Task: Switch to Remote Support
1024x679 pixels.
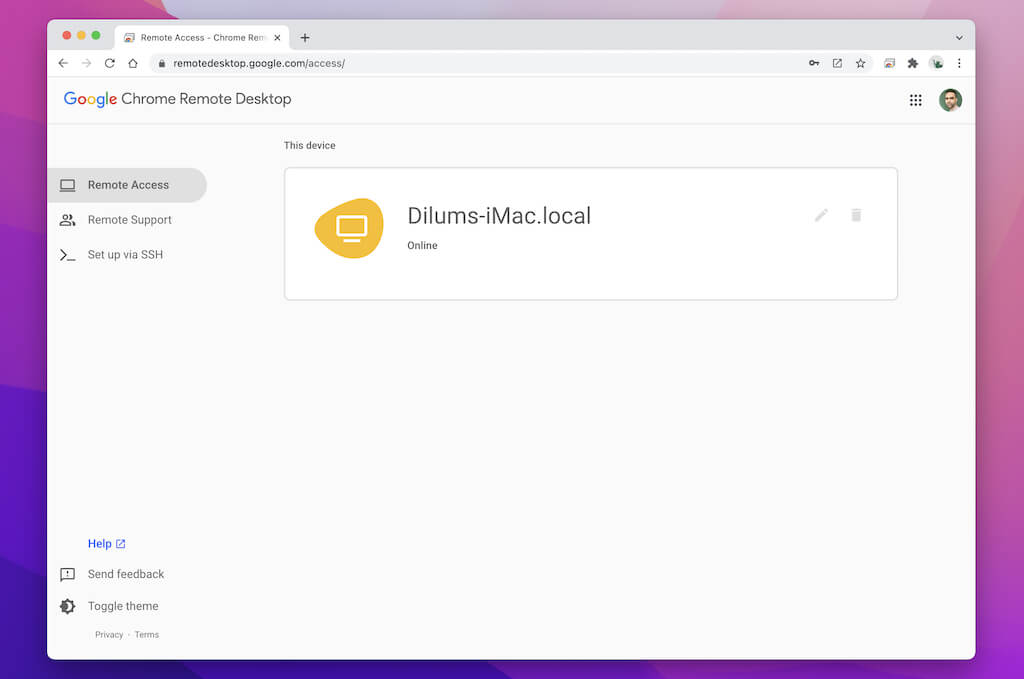Action: [127, 220]
